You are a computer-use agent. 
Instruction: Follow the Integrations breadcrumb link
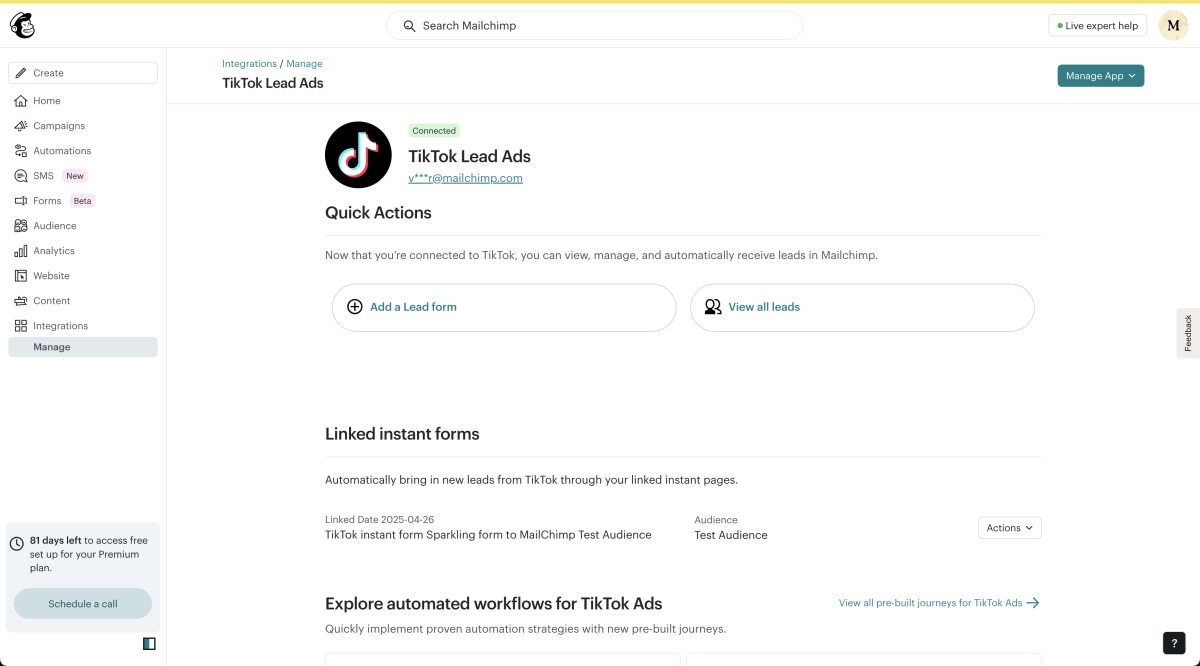249,64
